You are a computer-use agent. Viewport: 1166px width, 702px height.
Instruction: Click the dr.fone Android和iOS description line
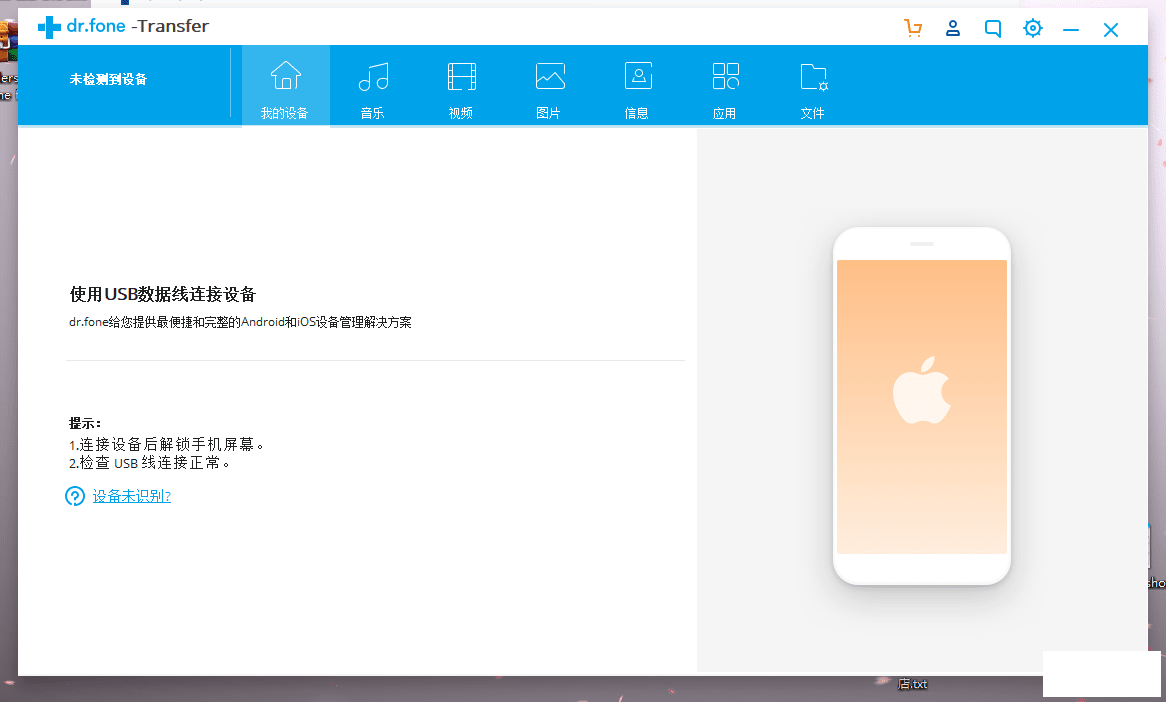240,322
